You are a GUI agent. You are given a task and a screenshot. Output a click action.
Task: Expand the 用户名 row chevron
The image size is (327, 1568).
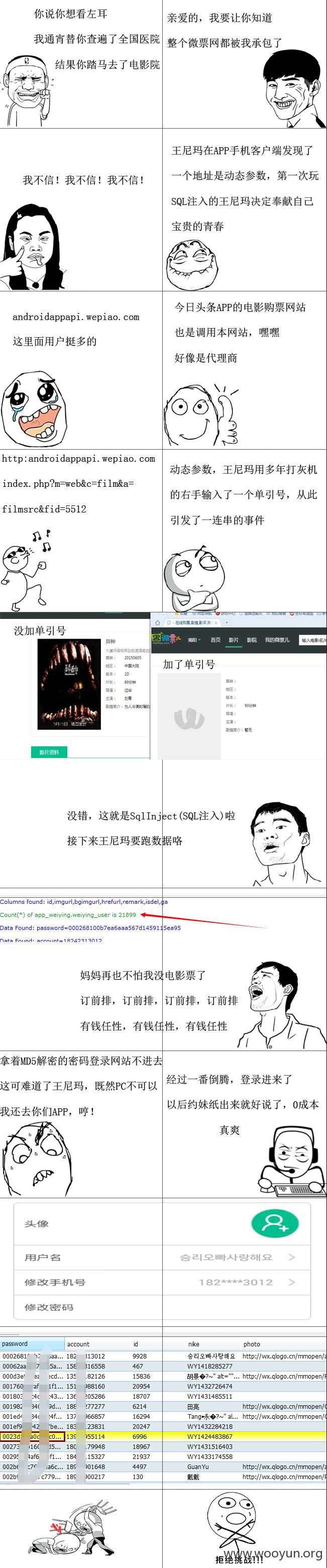pos(292,1257)
